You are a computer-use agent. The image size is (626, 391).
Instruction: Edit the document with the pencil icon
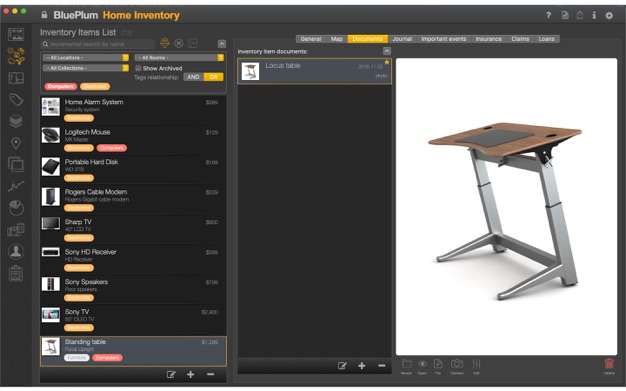[x=342, y=365]
